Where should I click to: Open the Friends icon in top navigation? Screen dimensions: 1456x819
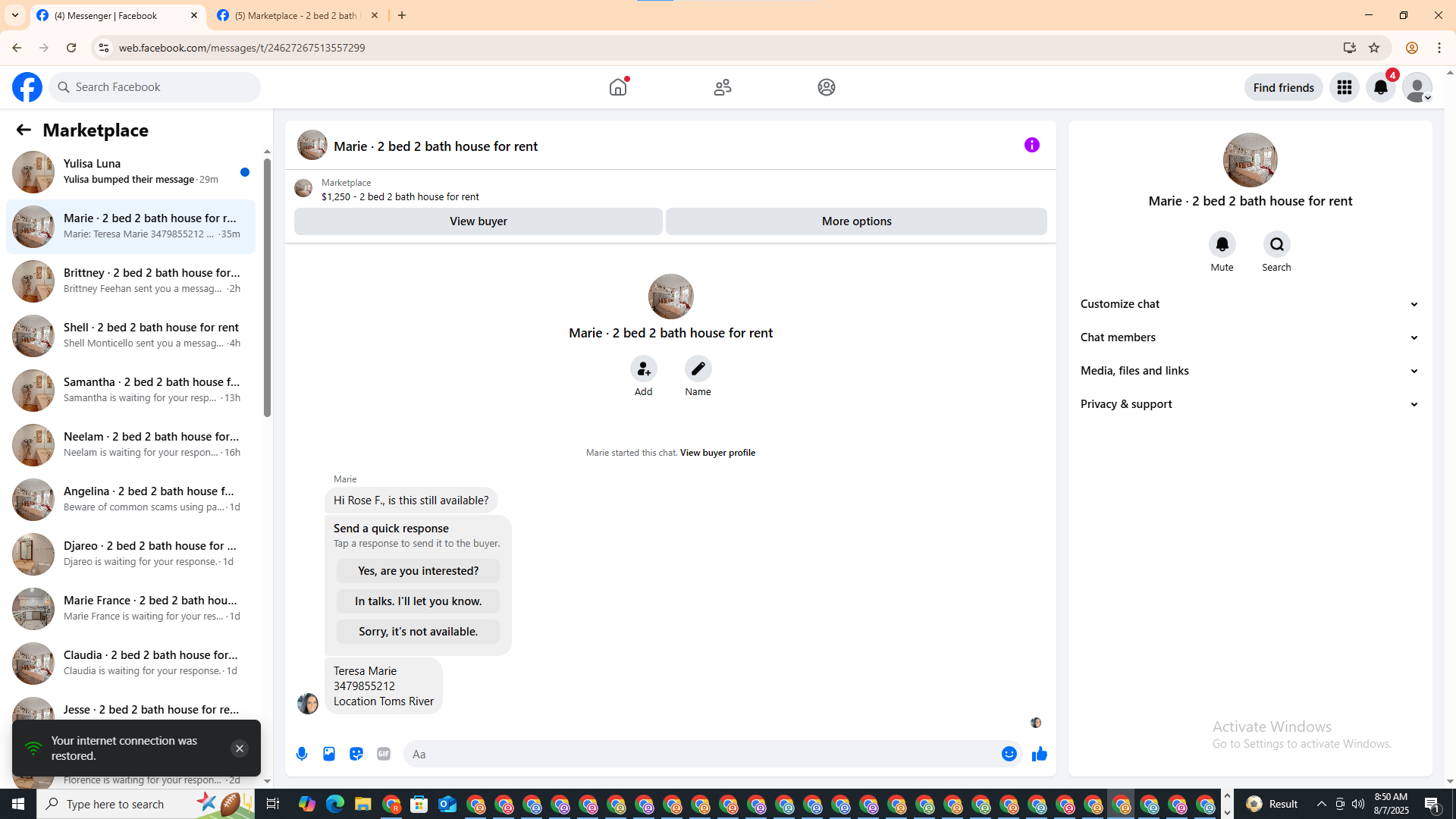(x=723, y=87)
